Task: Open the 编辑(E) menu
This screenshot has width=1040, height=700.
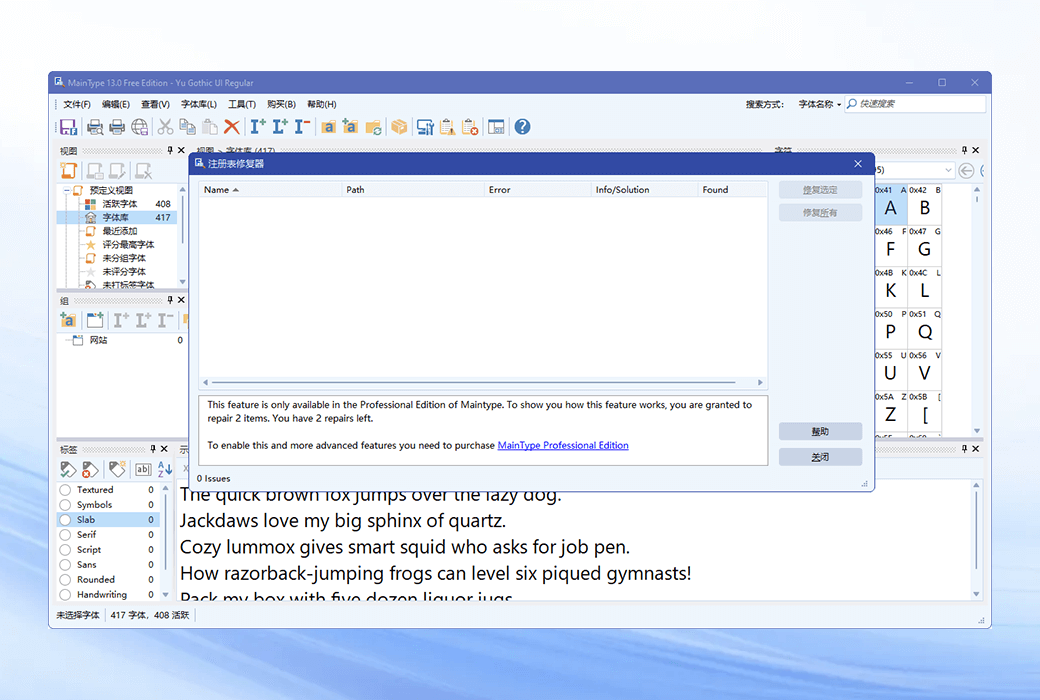Action: (116, 104)
